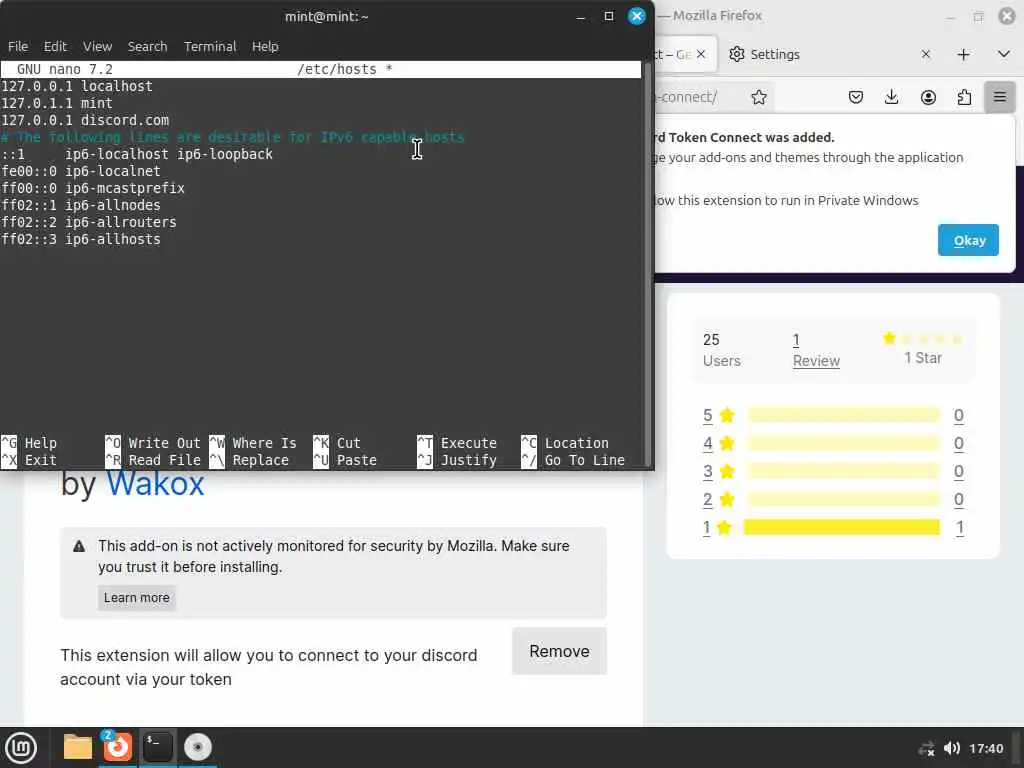Click the warning triangle icon in security notice
This screenshot has width=1024, height=768.
(79, 546)
